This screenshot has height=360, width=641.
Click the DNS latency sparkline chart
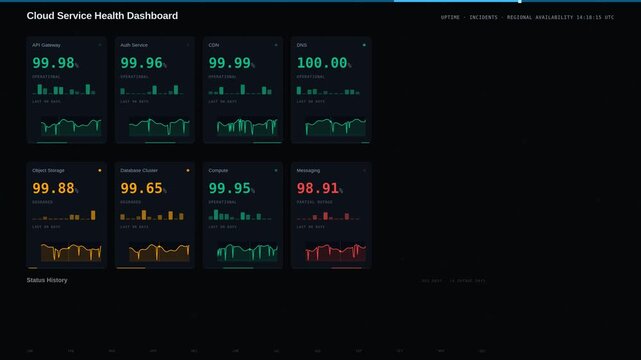[x=335, y=127]
